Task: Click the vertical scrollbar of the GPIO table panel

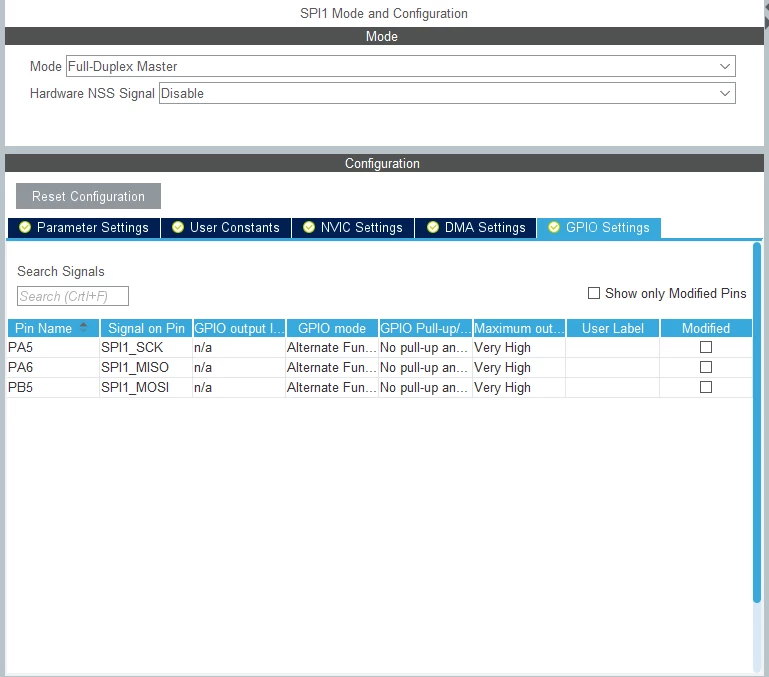Action: pos(757,422)
